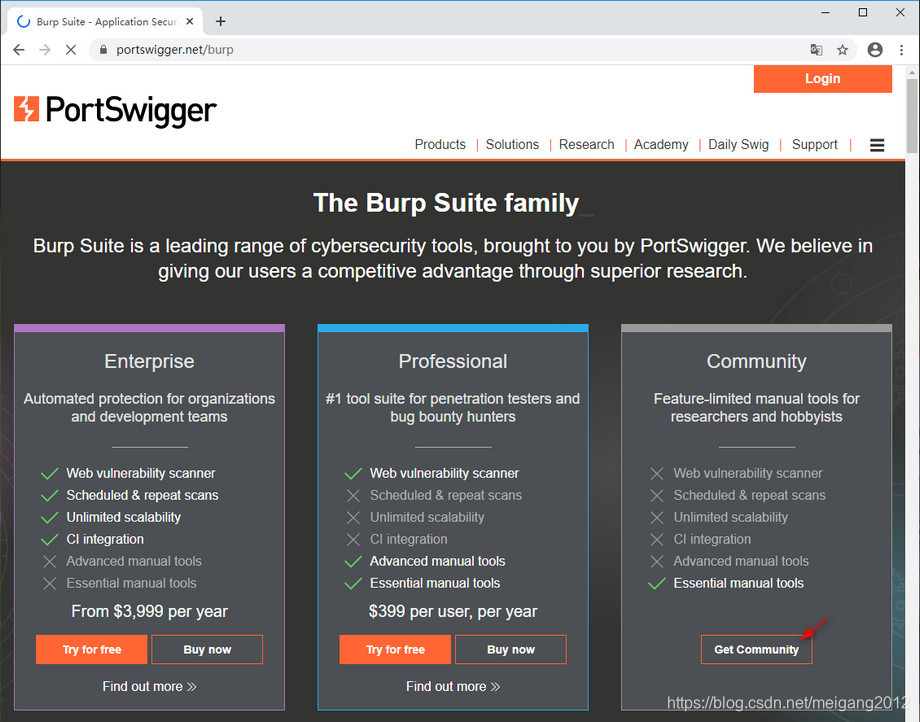The width and height of the screenshot is (920, 722).
Task: Click the page vertical scrollbar thumb
Action: pos(911,116)
